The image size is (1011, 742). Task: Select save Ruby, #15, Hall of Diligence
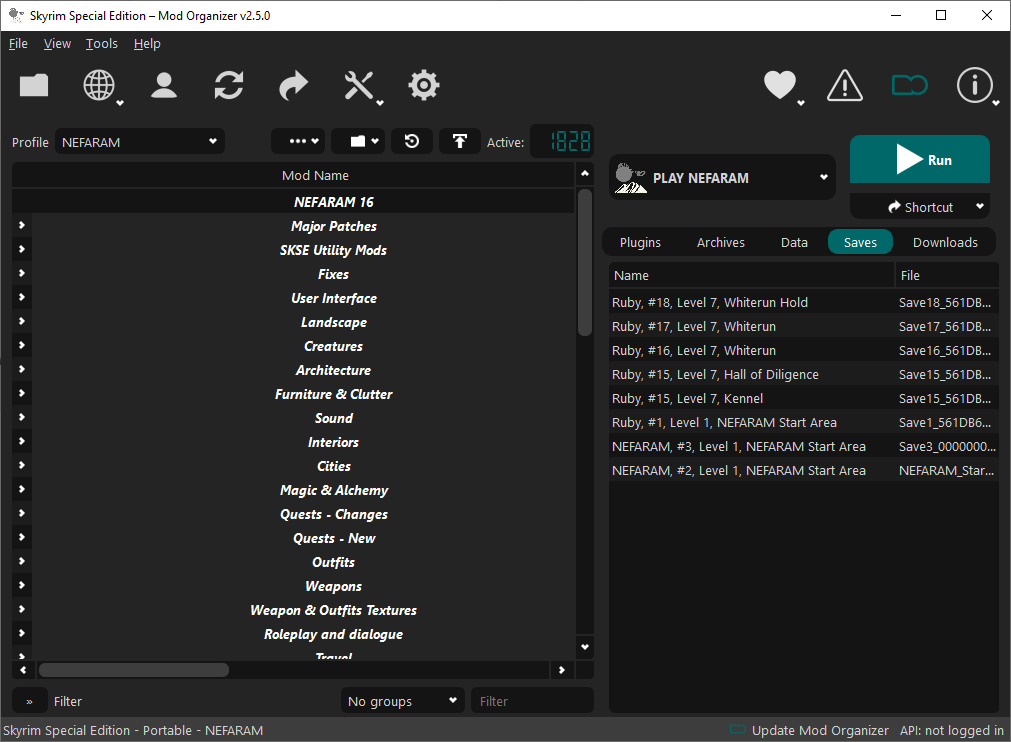pos(803,375)
